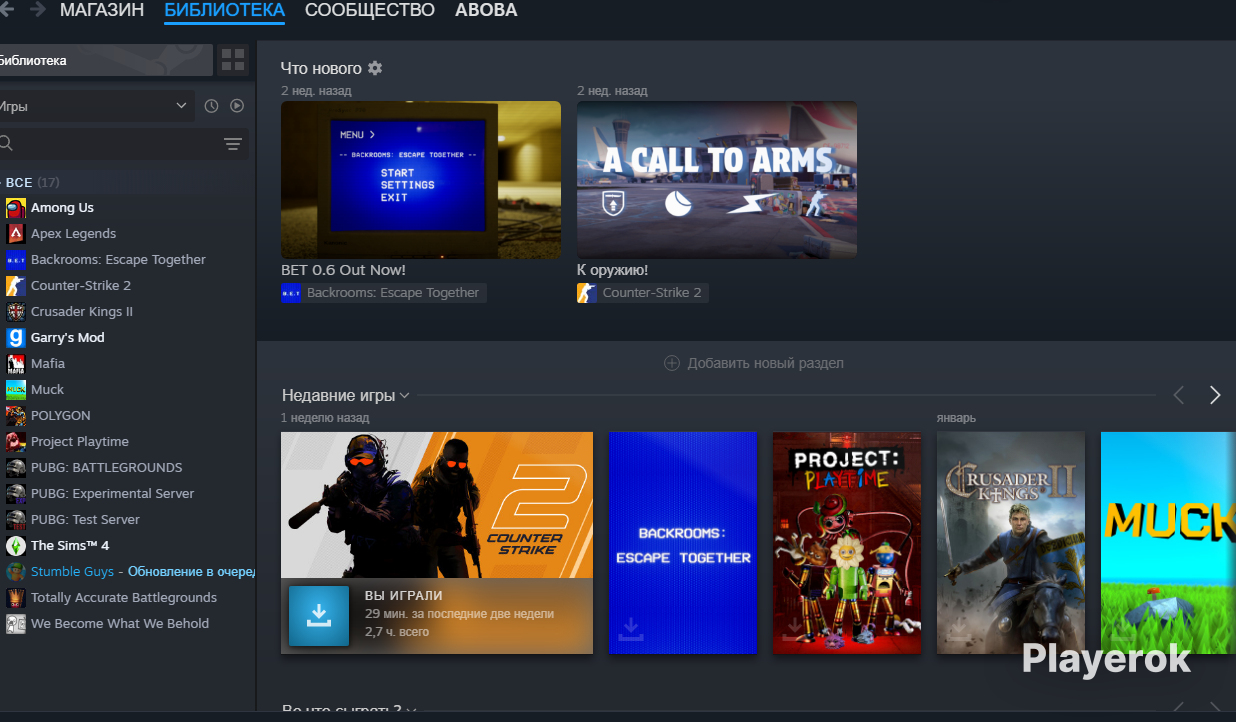Select PUBG: Test Server entry

(x=85, y=520)
